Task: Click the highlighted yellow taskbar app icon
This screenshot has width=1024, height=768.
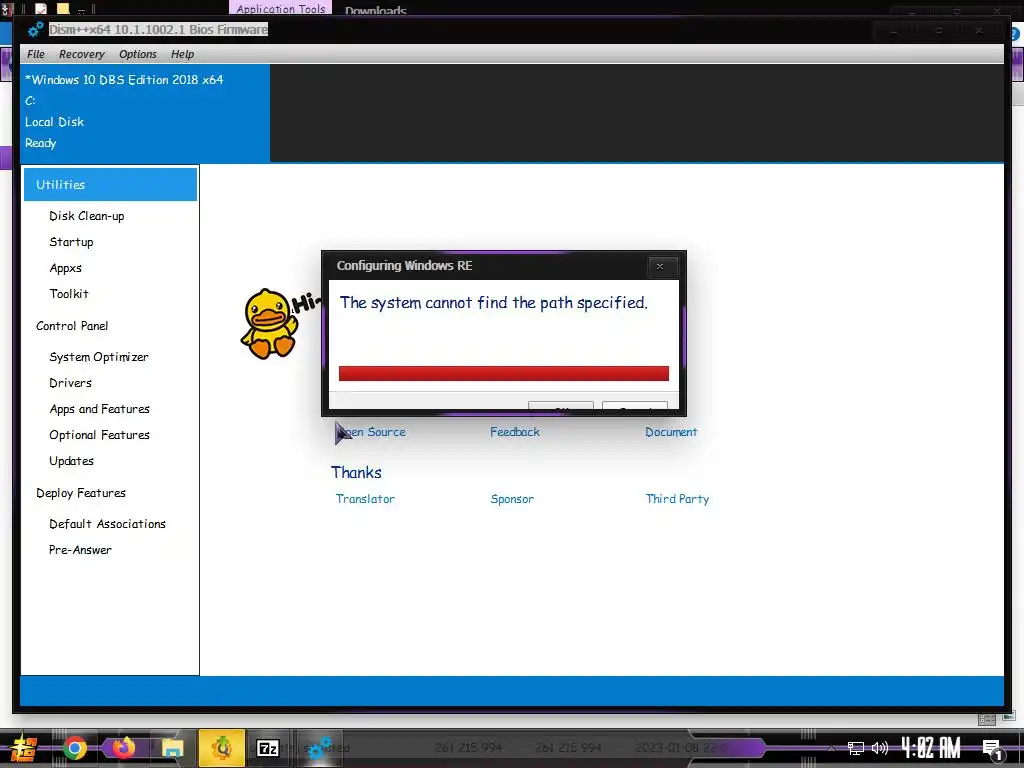Action: click(x=222, y=748)
